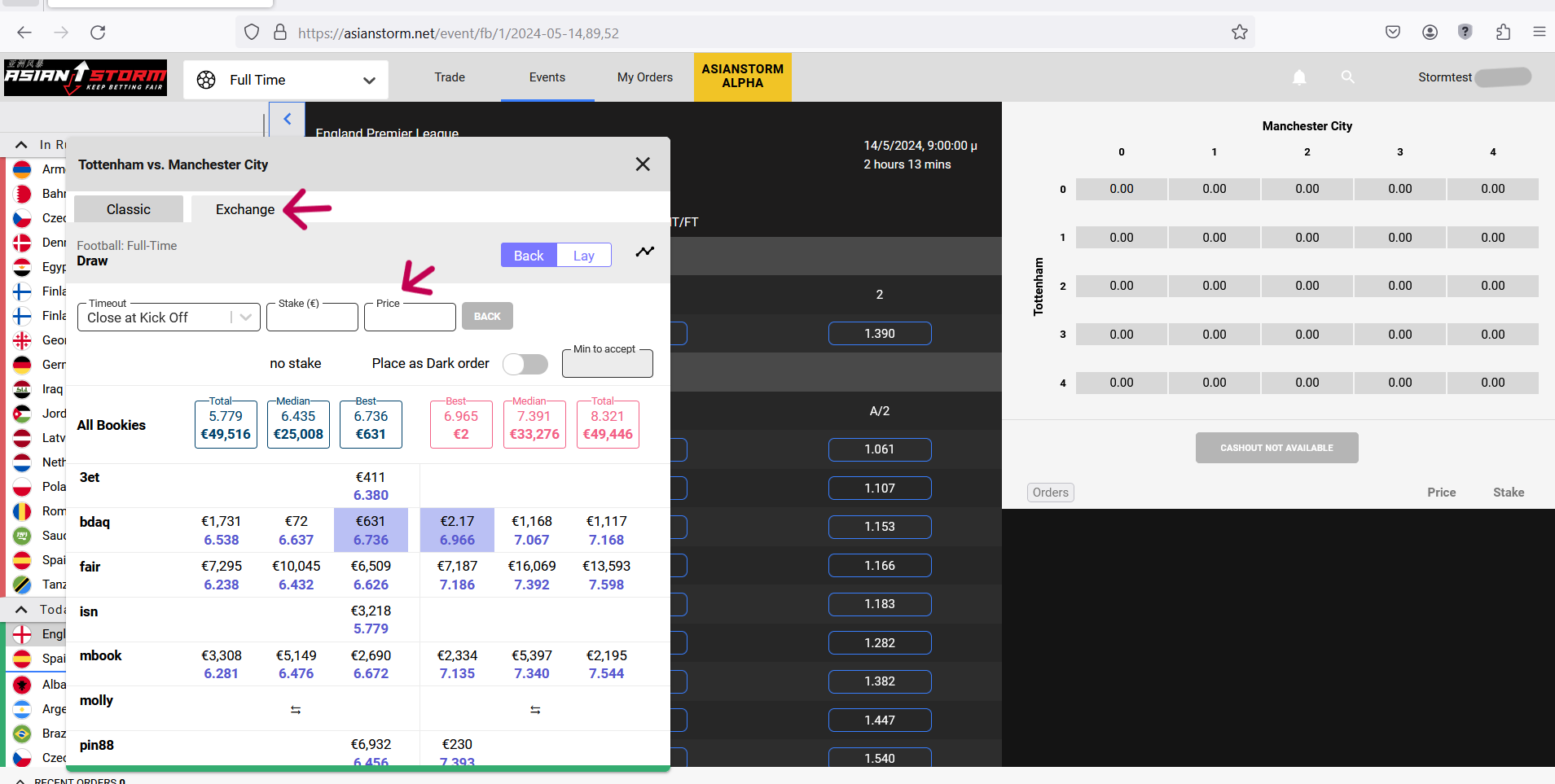
Task: Select the Lay option
Action: coord(584,256)
